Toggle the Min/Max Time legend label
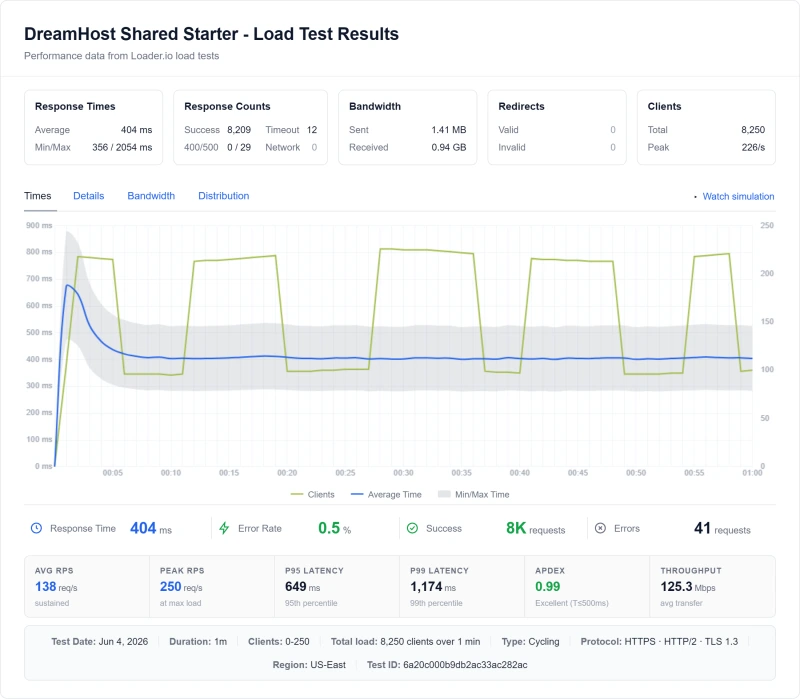Image resolution: width=800 pixels, height=699 pixels. 482,494
